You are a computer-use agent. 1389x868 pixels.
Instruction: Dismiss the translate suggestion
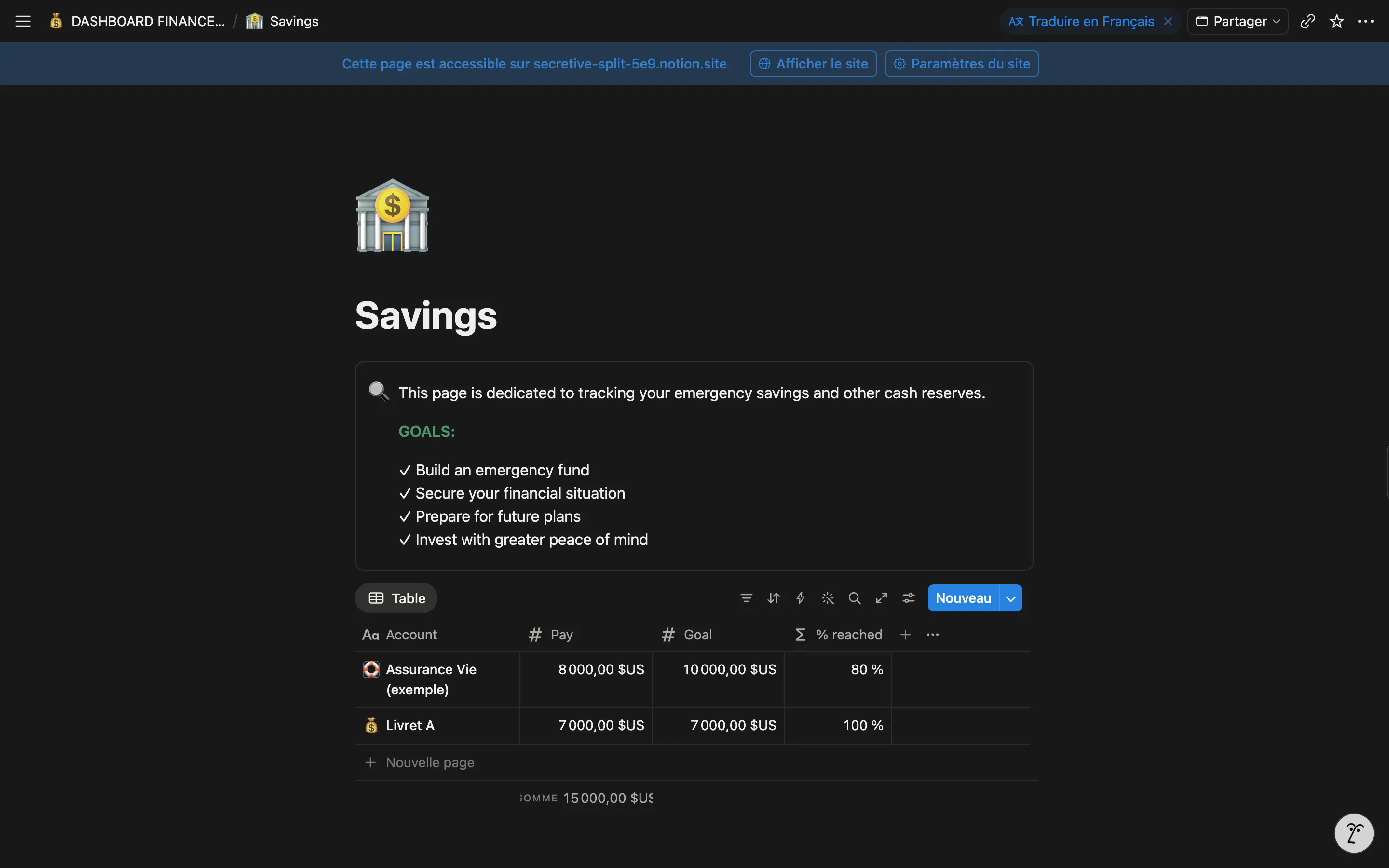(1168, 21)
